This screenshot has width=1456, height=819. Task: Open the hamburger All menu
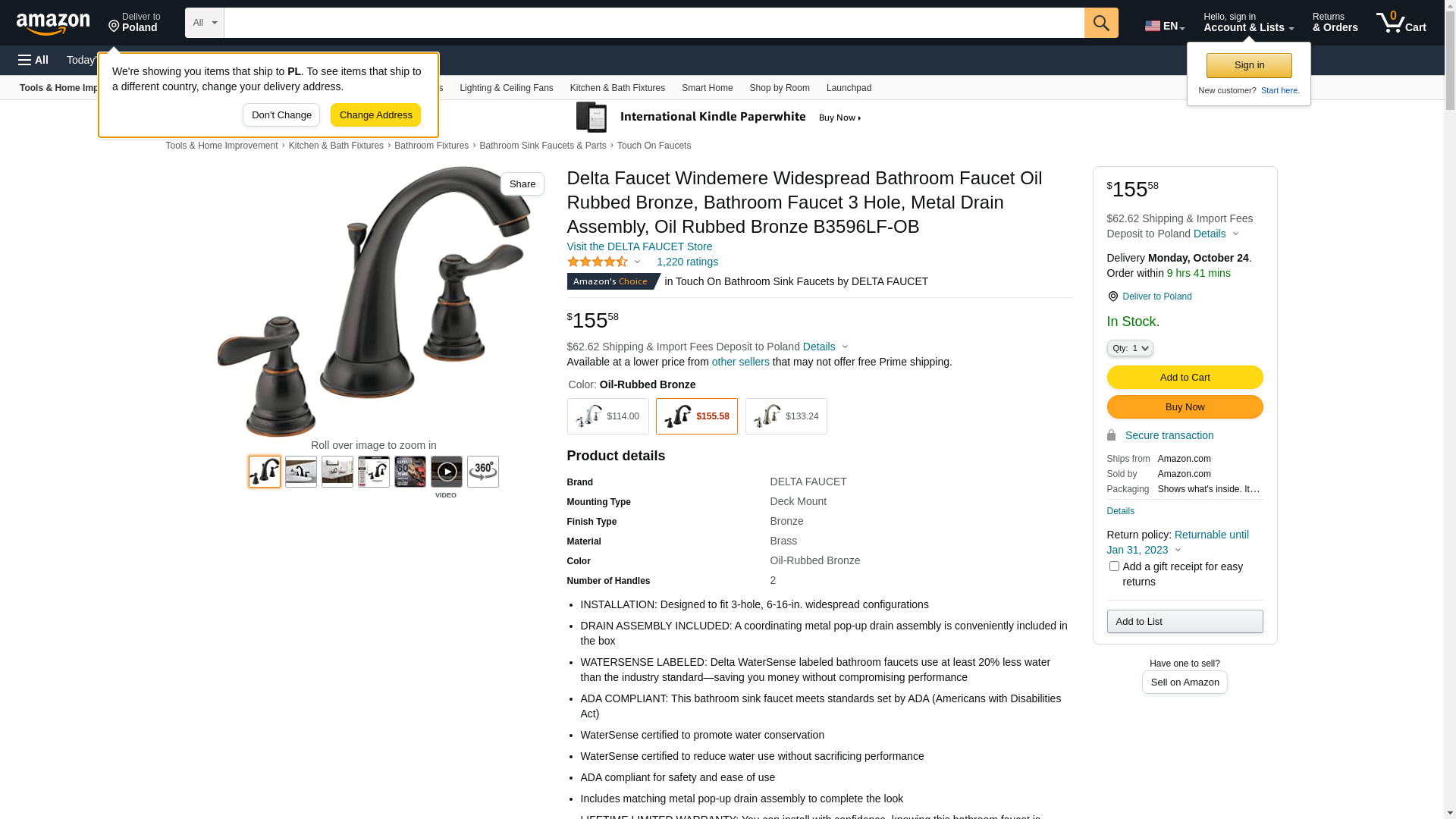[33, 60]
